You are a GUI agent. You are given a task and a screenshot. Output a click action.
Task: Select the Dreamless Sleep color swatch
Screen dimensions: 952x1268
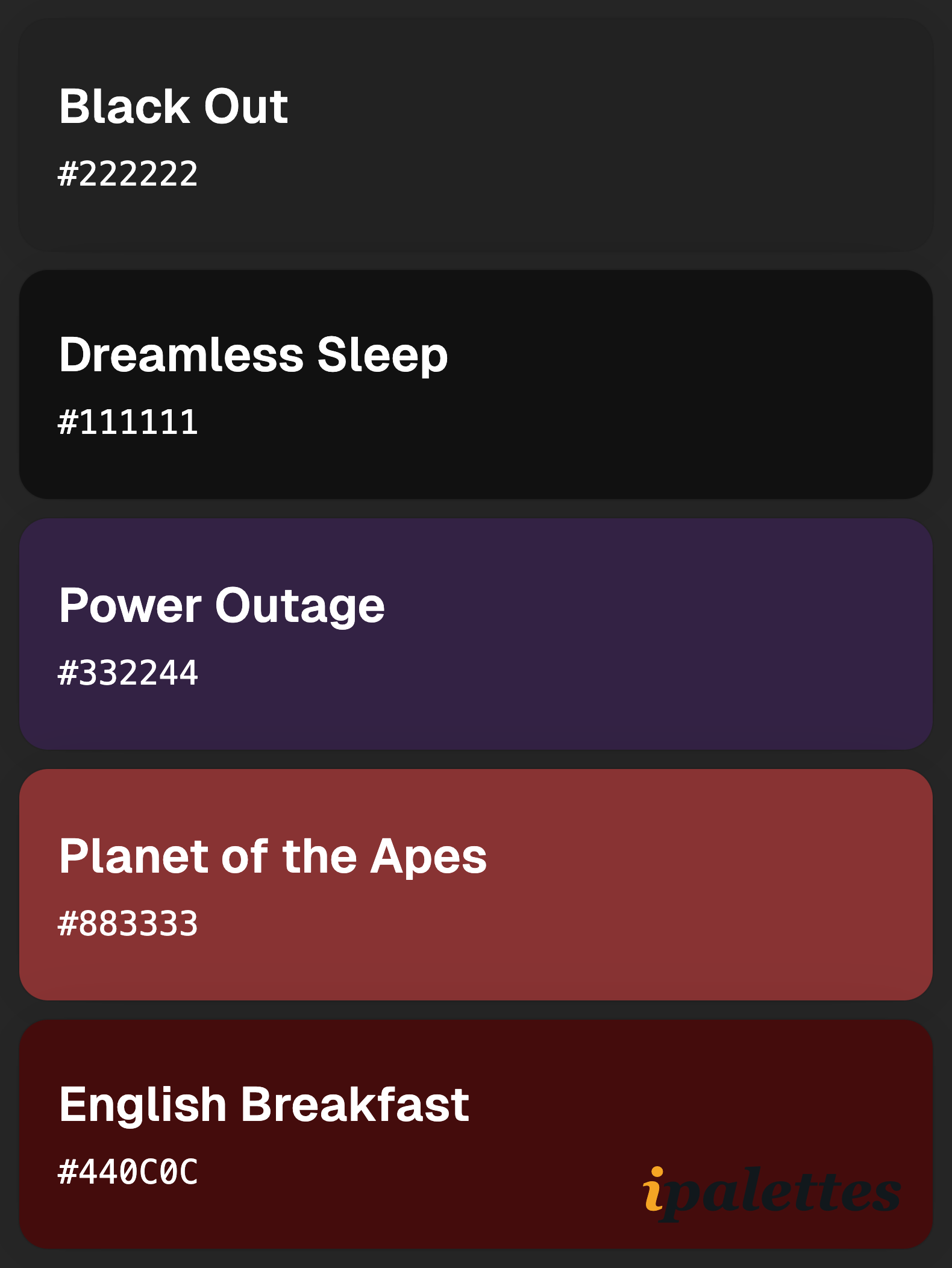point(476,384)
